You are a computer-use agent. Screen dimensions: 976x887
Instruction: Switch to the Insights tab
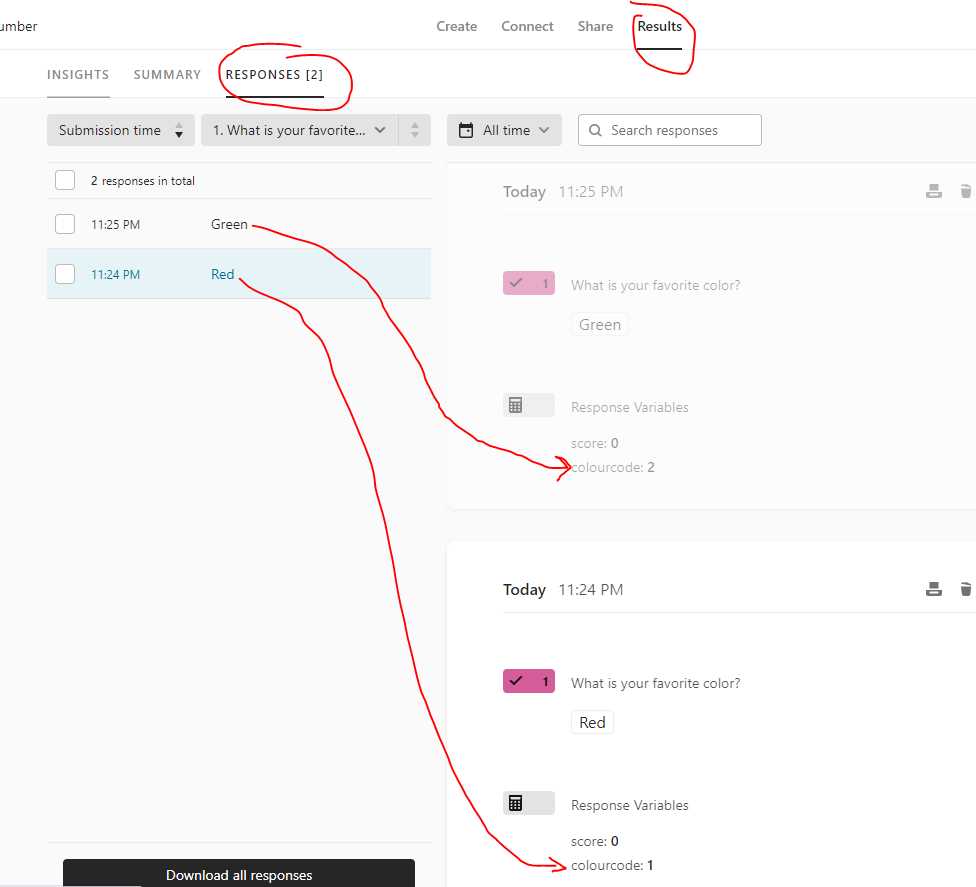[x=78, y=75]
